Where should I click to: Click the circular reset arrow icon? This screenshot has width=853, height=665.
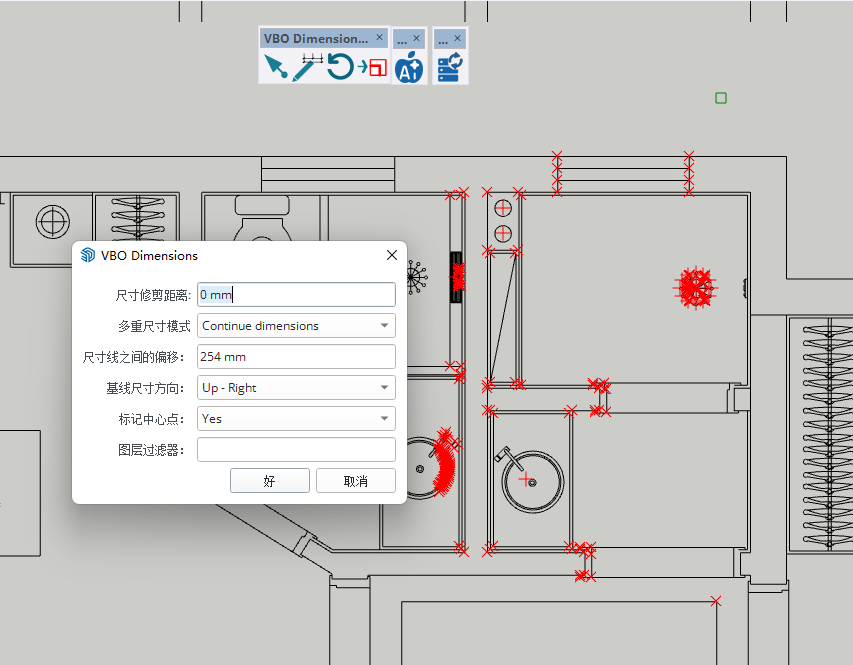(340, 68)
